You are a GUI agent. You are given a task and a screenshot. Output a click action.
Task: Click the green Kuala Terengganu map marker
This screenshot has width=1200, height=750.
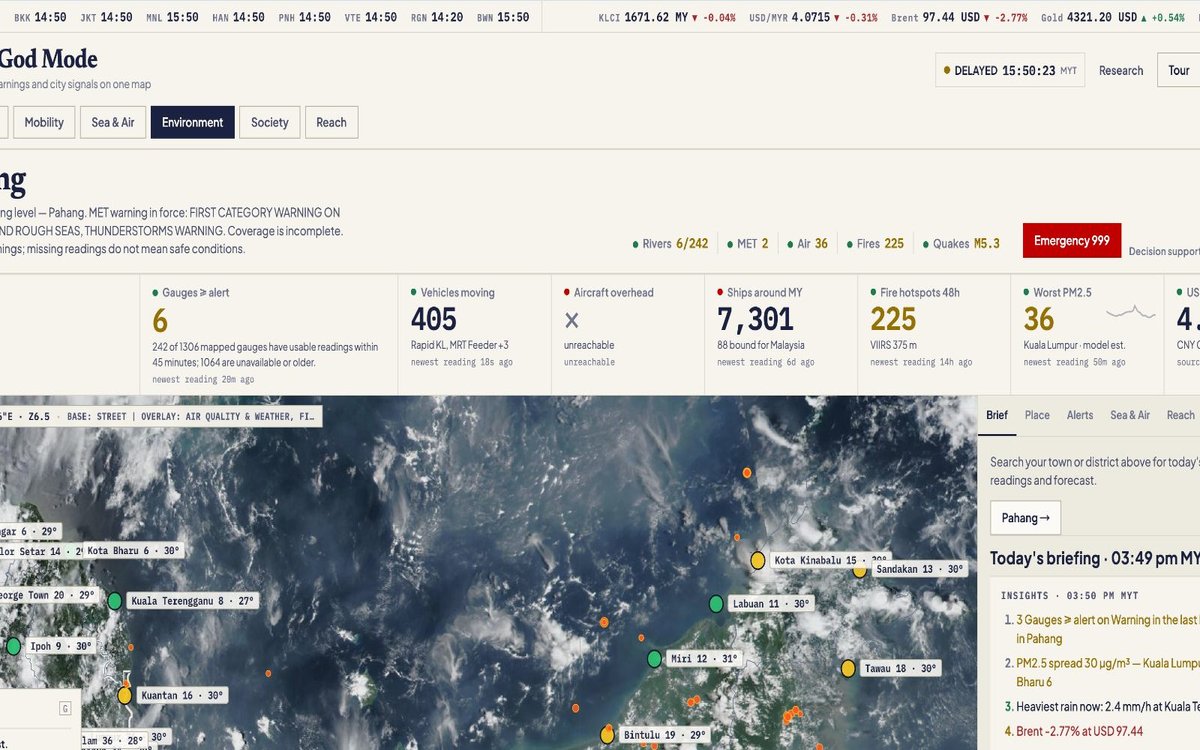tap(115, 601)
